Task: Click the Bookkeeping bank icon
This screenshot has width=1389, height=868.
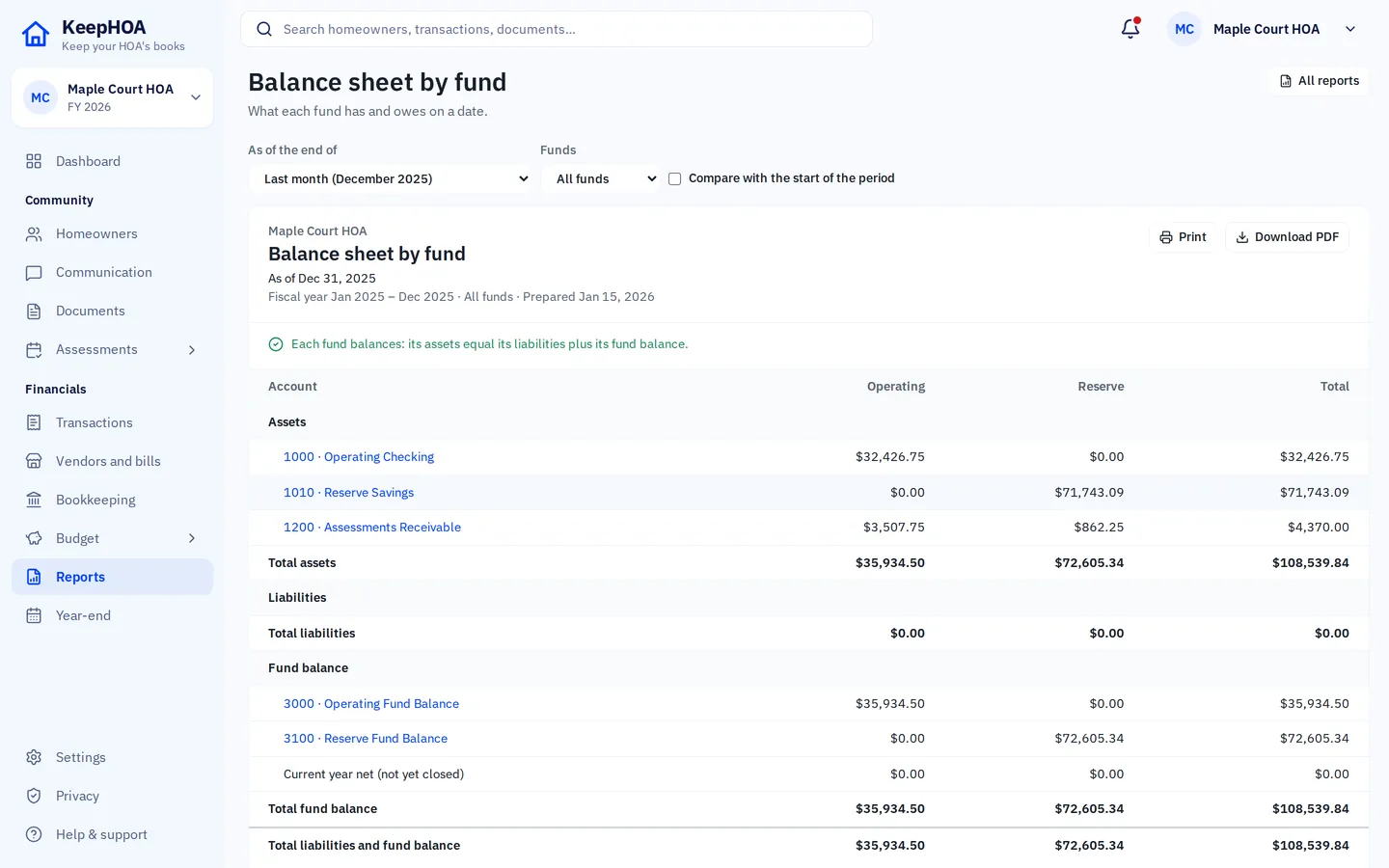Action: click(34, 500)
